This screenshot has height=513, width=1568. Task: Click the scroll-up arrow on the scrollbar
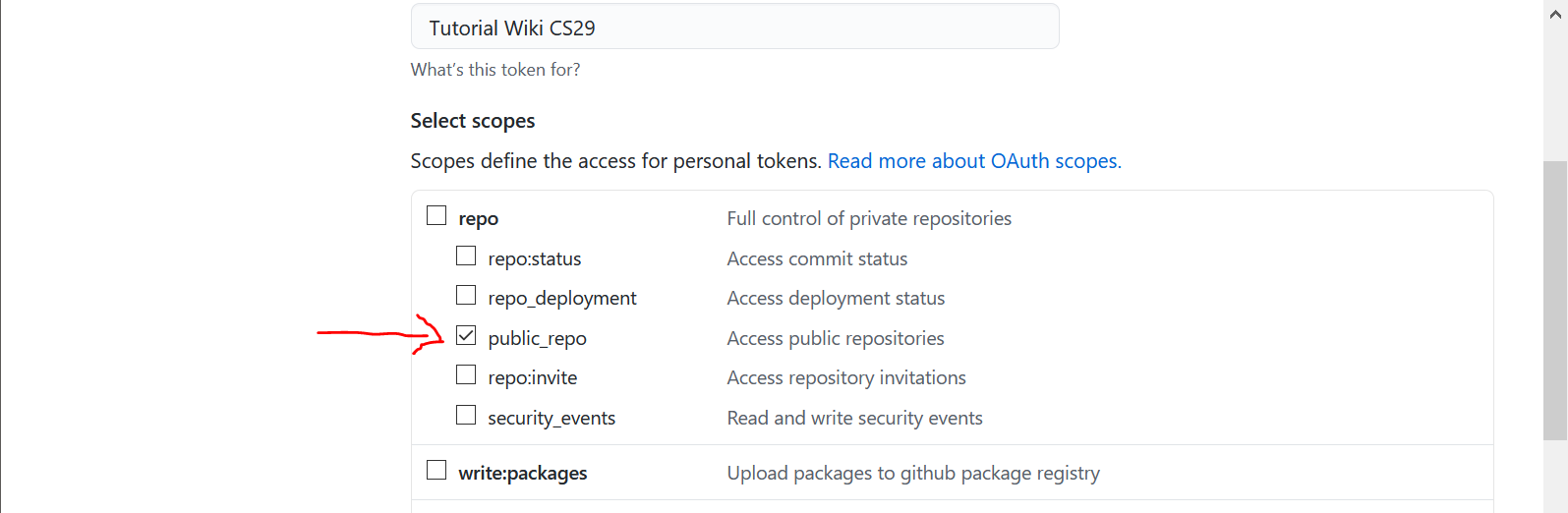[1554, 14]
